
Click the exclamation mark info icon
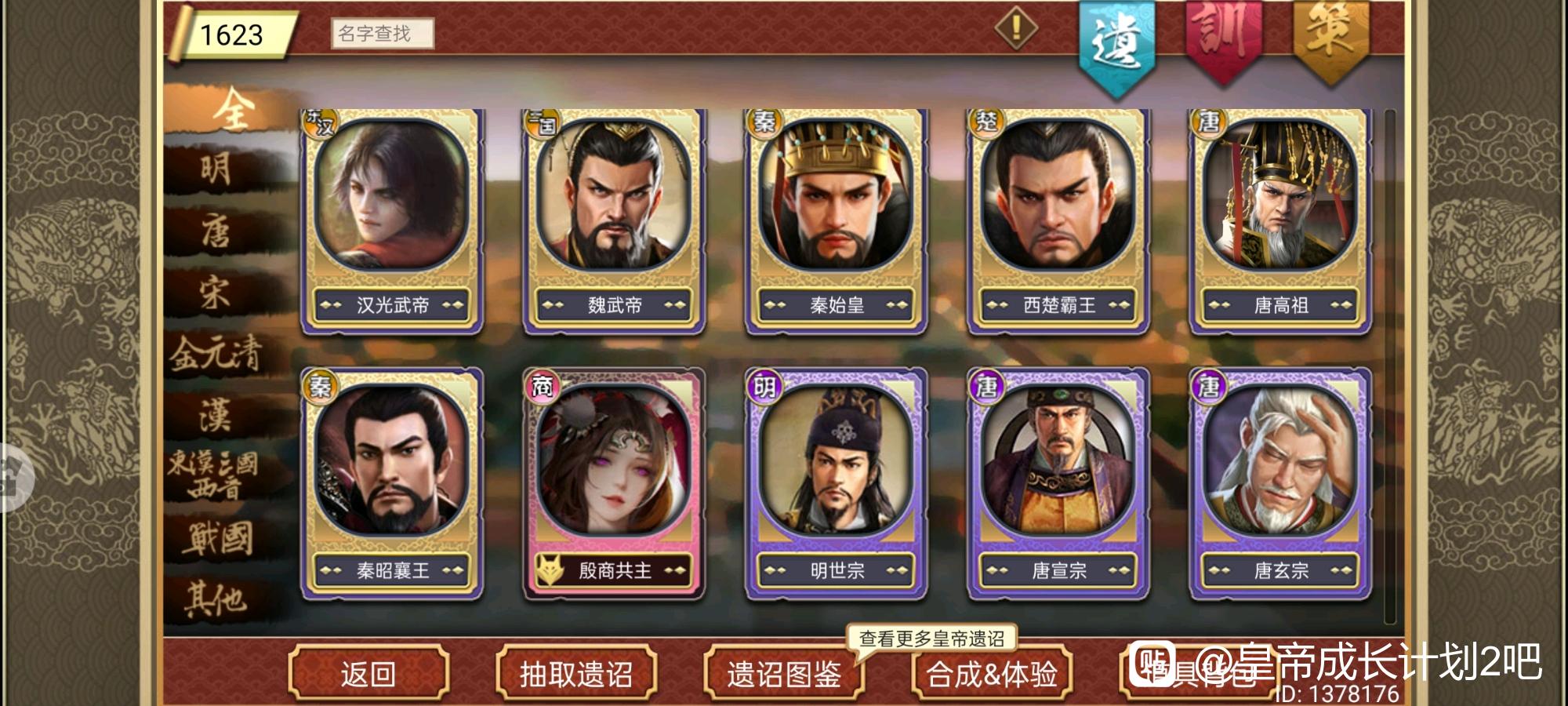[1016, 28]
